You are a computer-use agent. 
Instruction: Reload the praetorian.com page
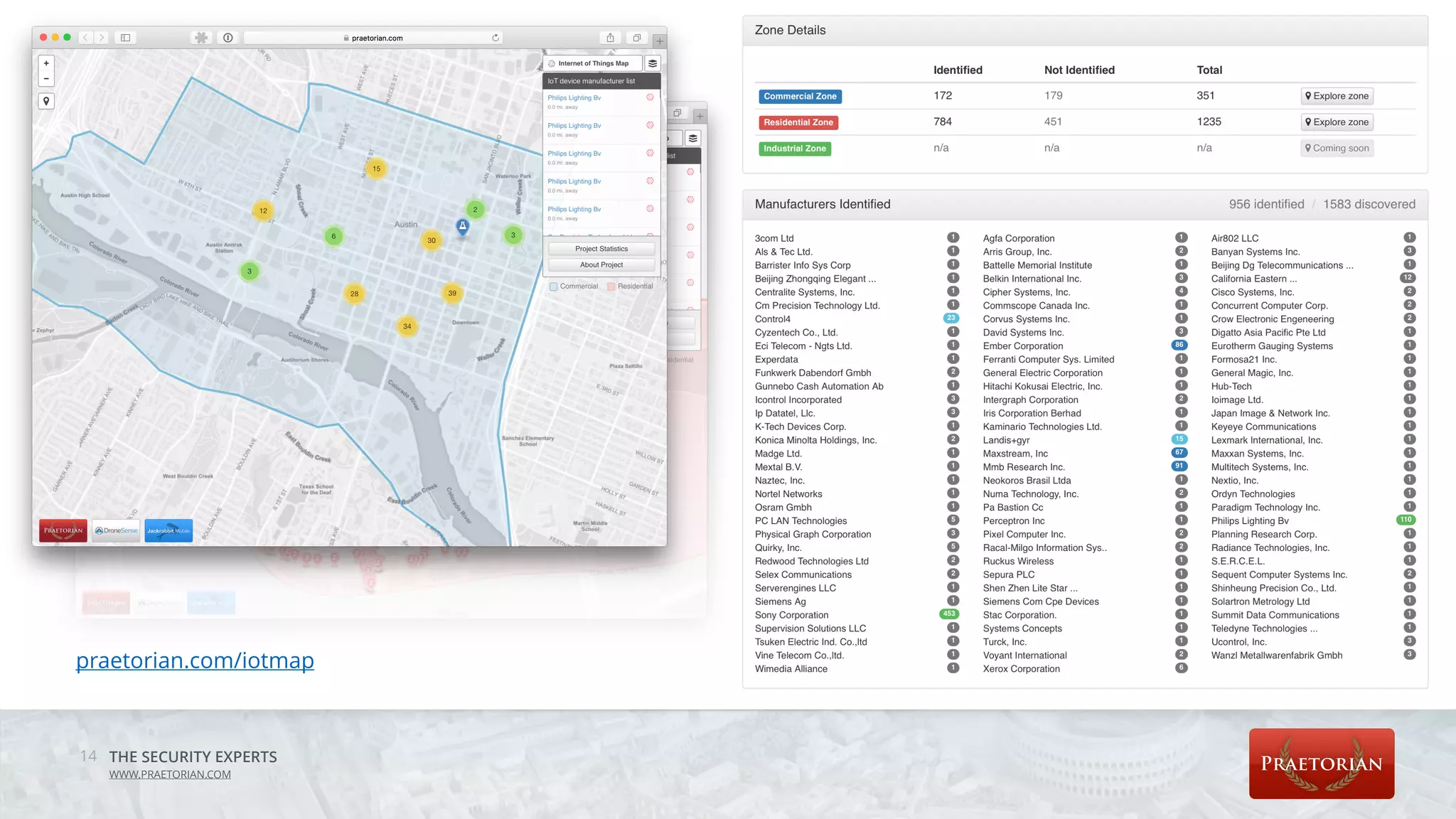[x=496, y=38]
